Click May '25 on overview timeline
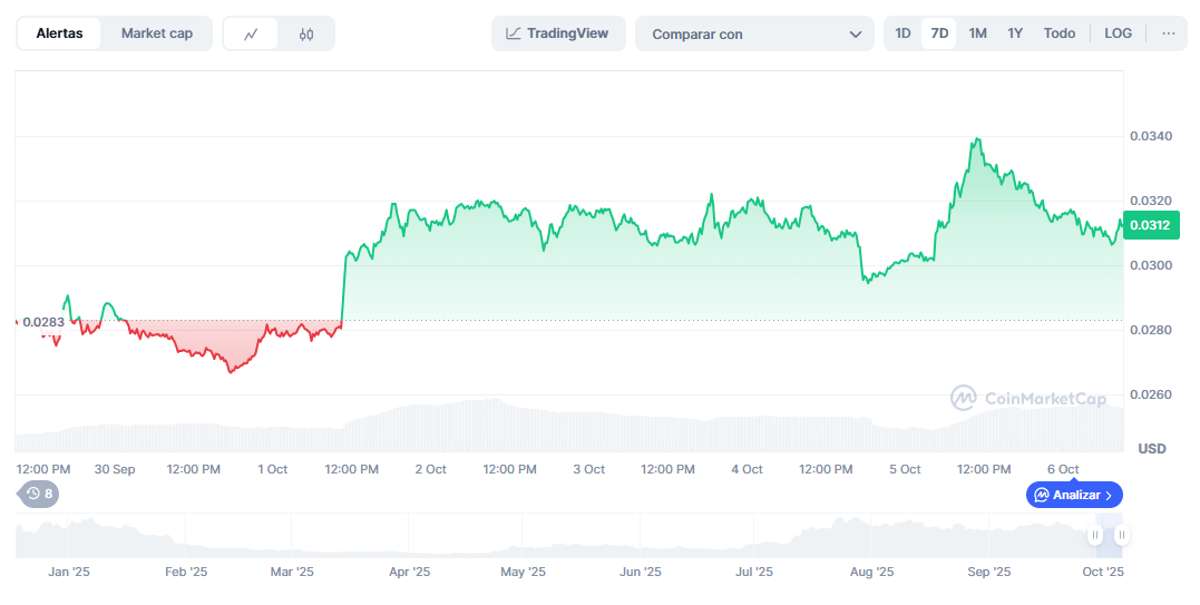The width and height of the screenshot is (1200, 605). [523, 572]
